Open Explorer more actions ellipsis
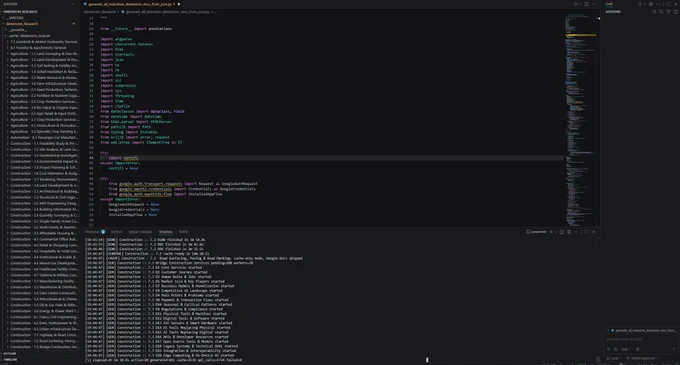The height and width of the screenshot is (365, 680). tap(73, 4)
